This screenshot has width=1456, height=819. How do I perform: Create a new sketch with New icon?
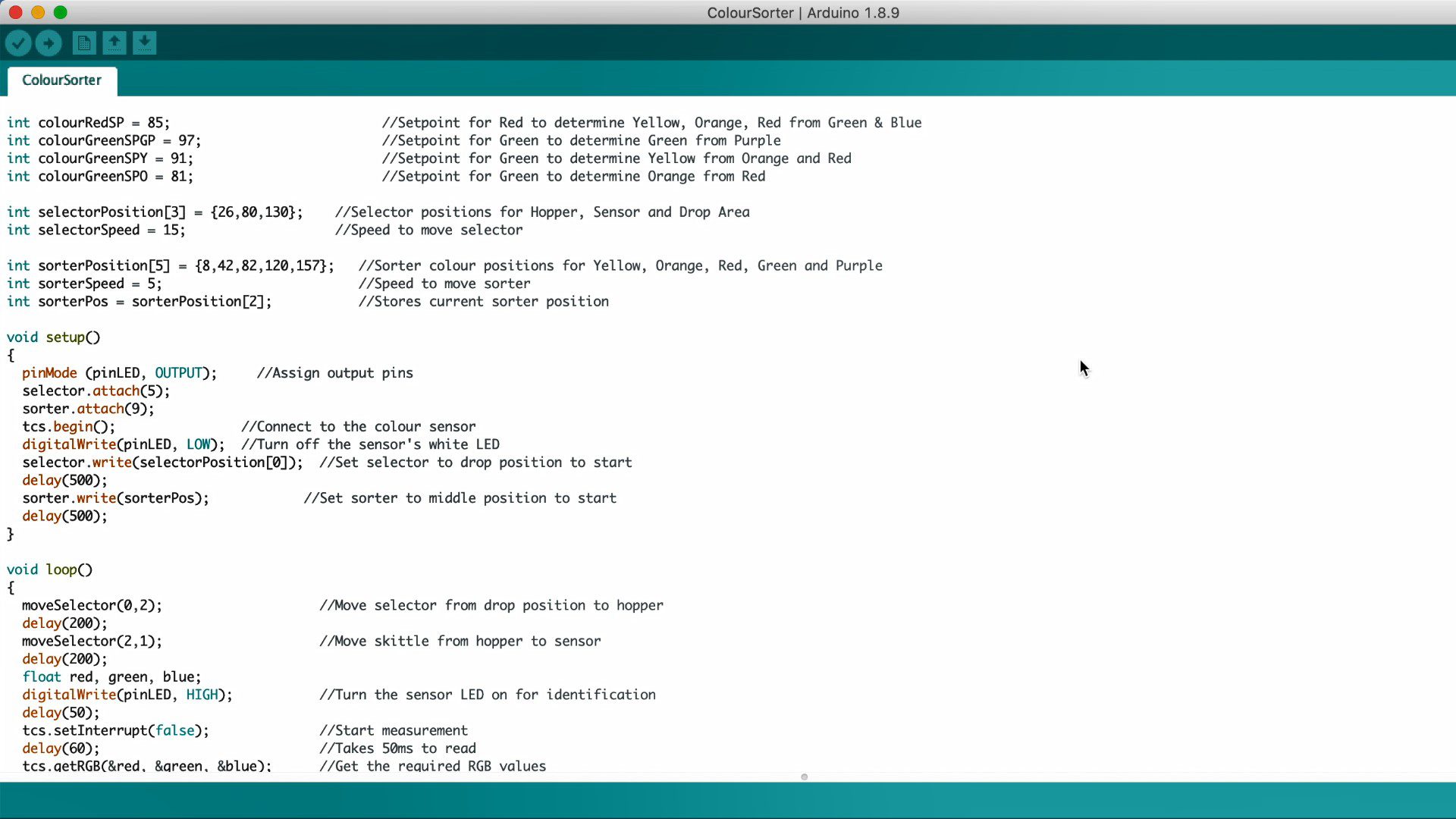point(84,43)
